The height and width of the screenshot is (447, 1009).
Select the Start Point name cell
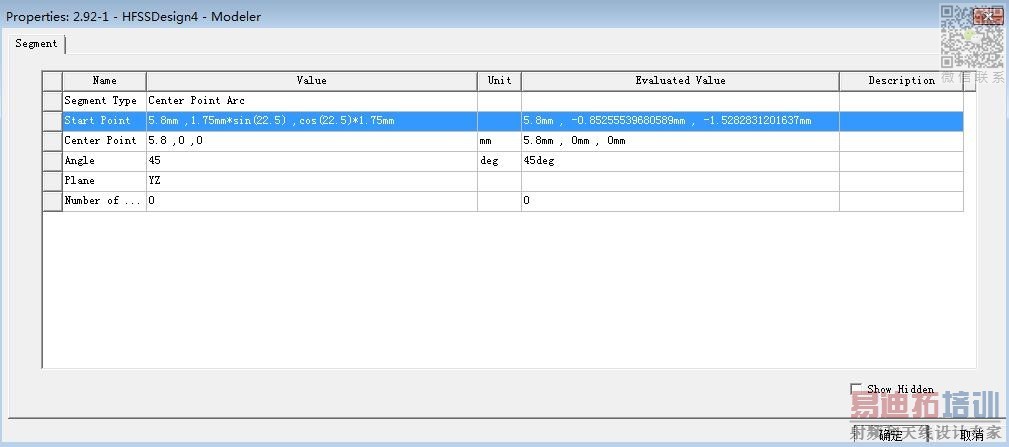[104, 121]
